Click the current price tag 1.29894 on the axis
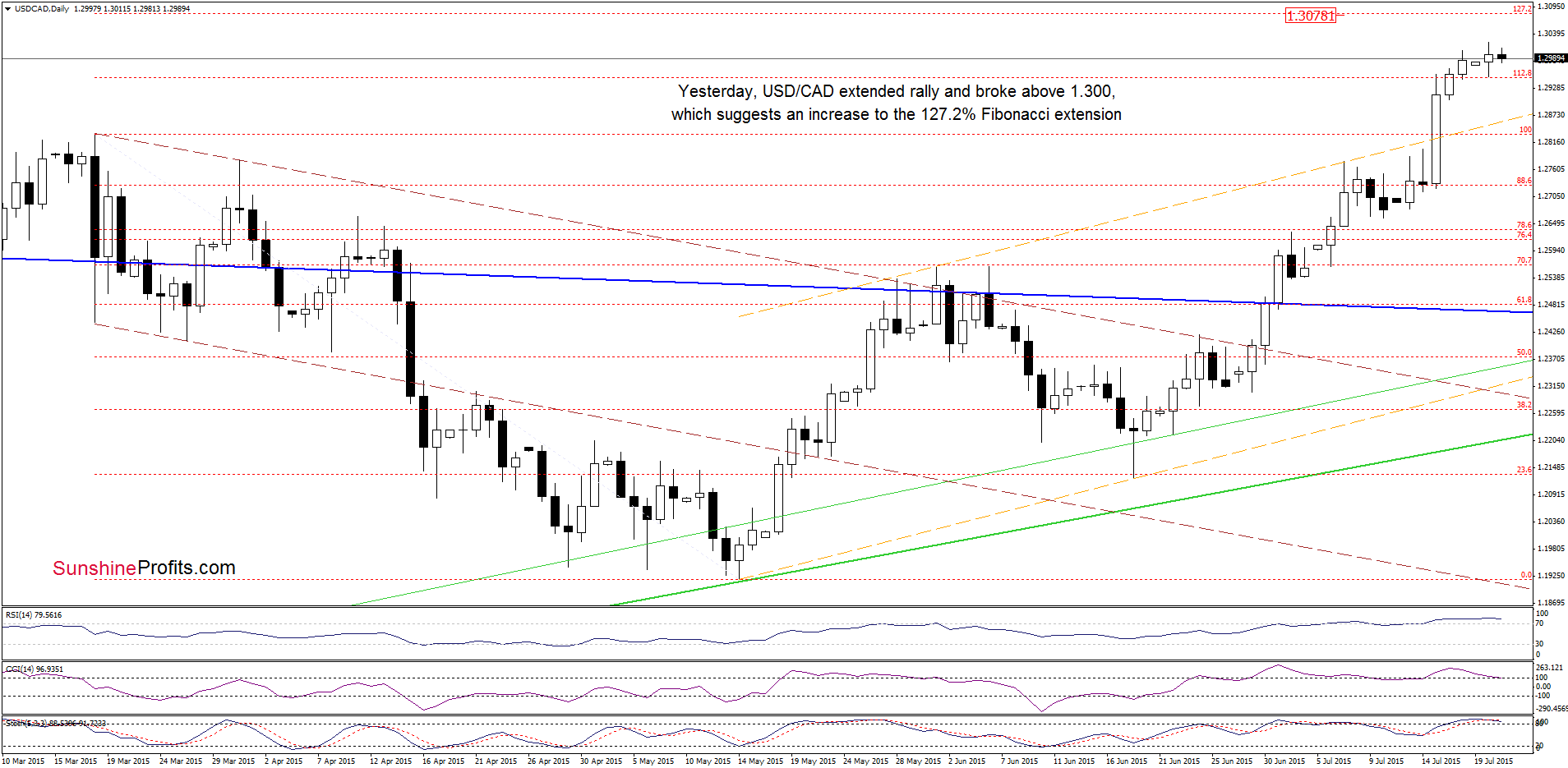This screenshot has height=768, width=1568. click(x=1551, y=58)
